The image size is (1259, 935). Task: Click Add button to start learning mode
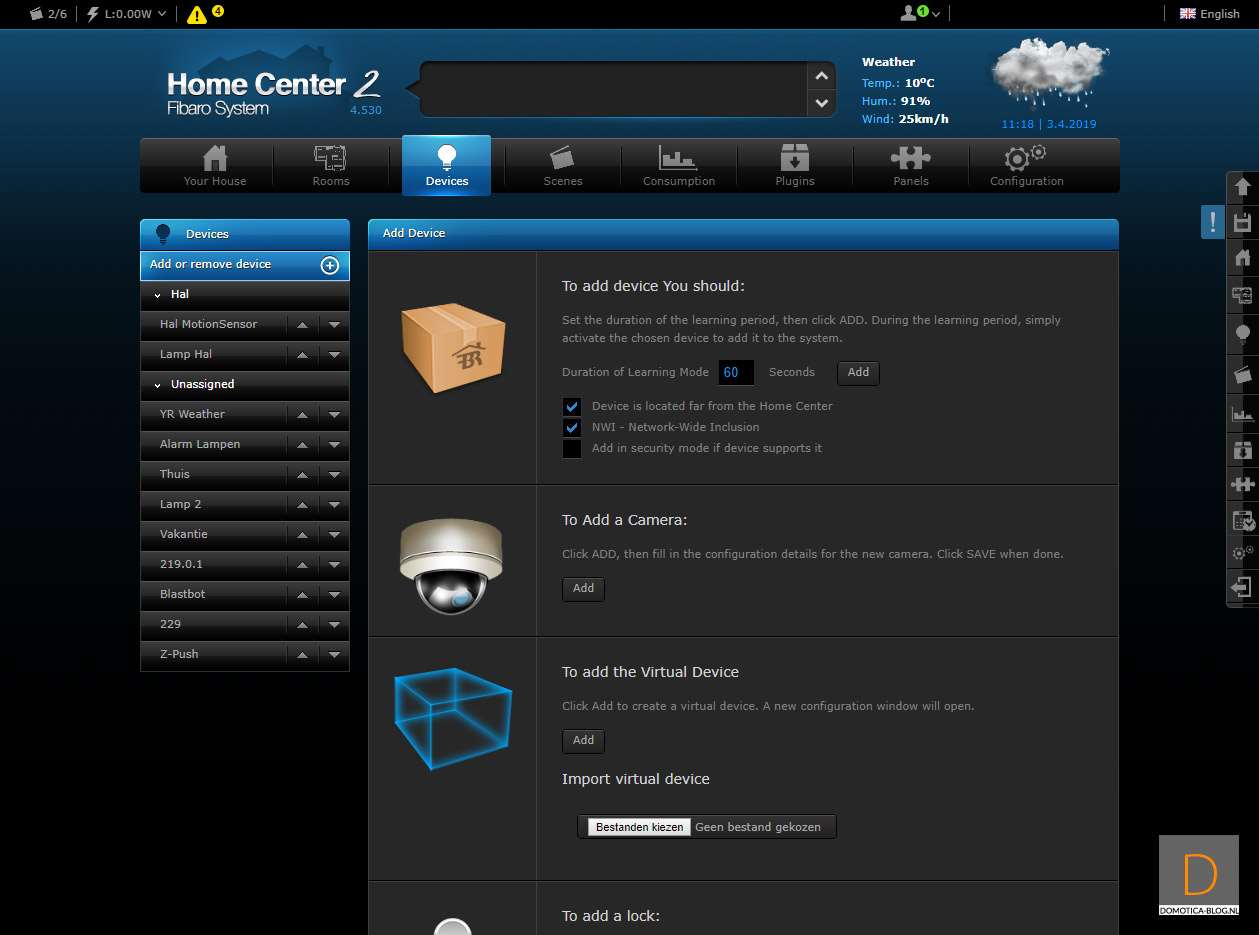click(858, 372)
